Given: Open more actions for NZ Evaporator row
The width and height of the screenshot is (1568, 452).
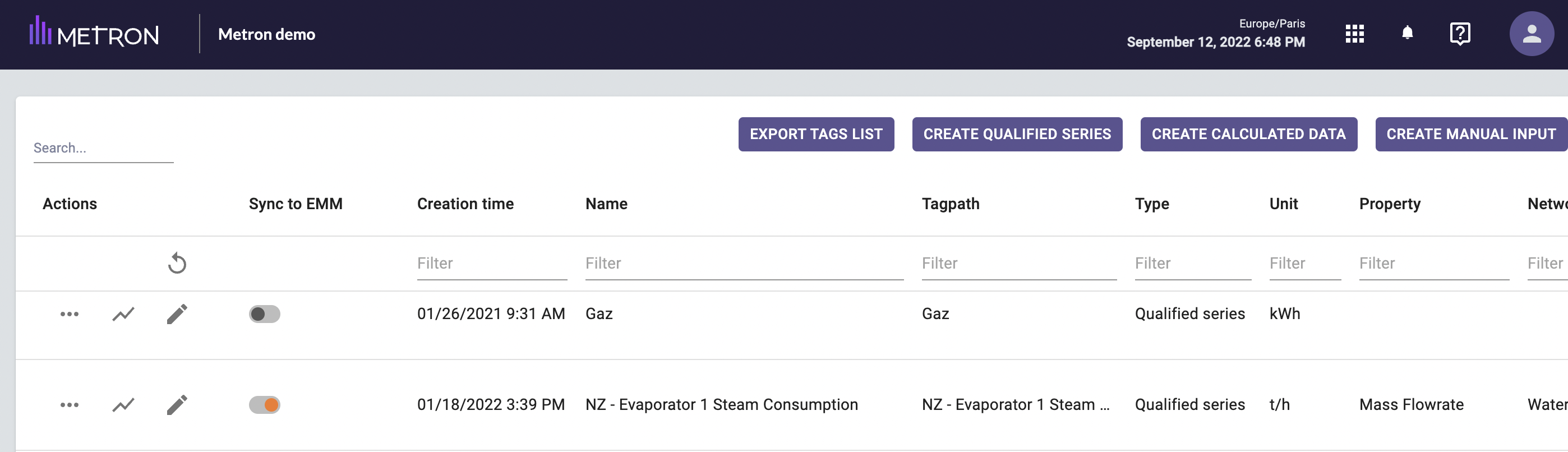Looking at the screenshot, I should tap(70, 405).
